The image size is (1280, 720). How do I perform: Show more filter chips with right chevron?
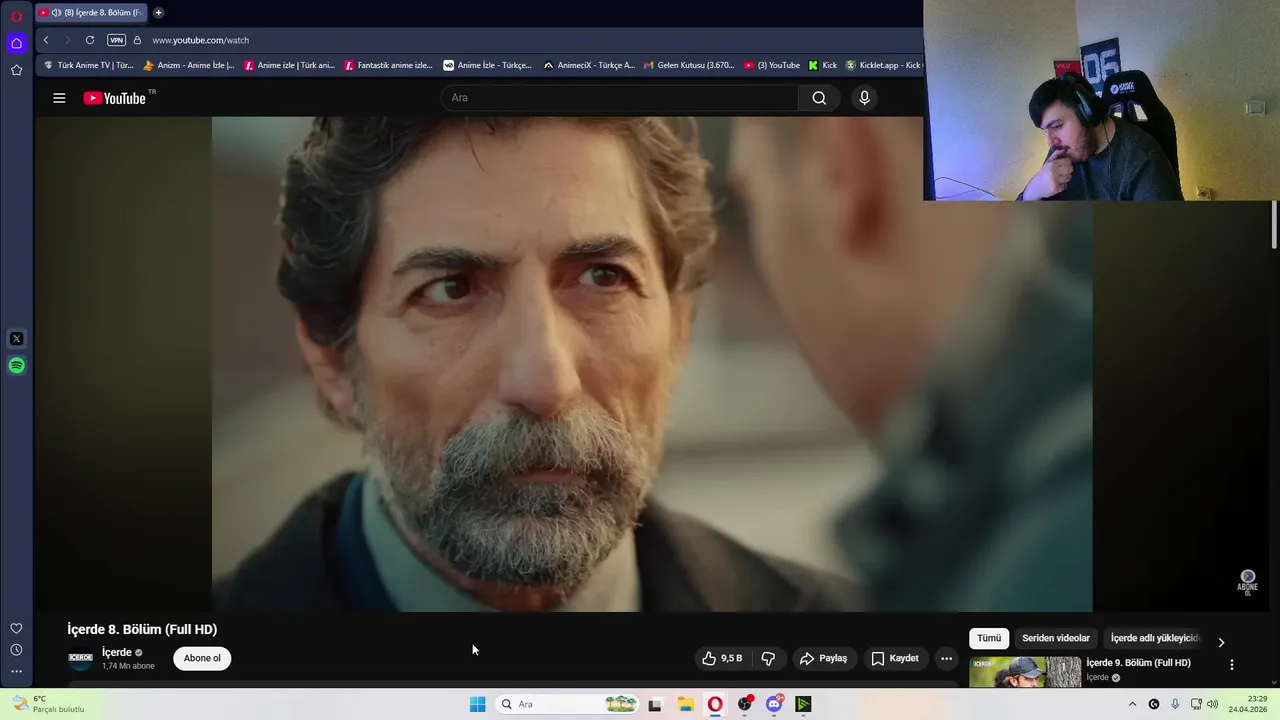(1221, 642)
